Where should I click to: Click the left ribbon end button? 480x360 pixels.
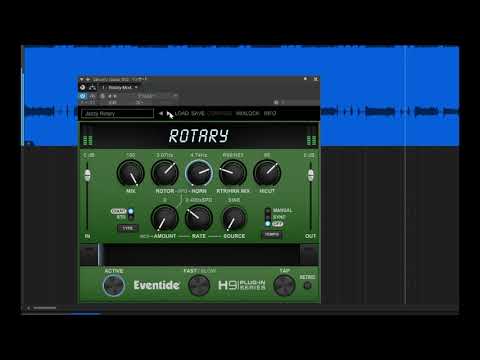89,255
